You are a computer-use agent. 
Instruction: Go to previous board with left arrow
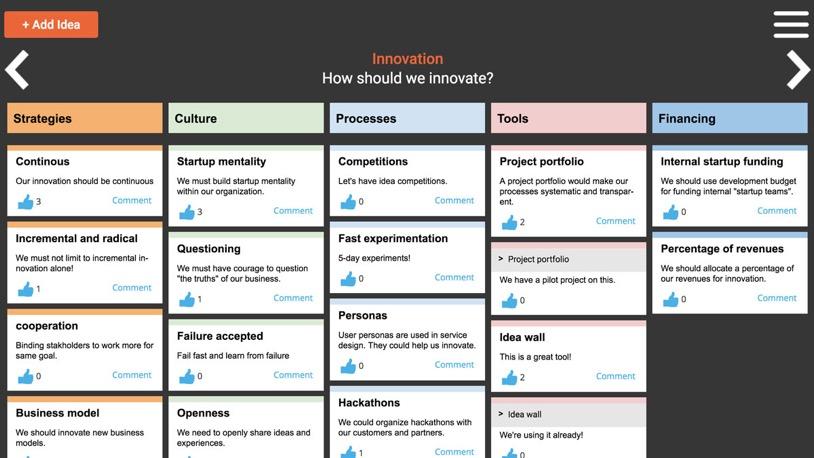[17, 70]
